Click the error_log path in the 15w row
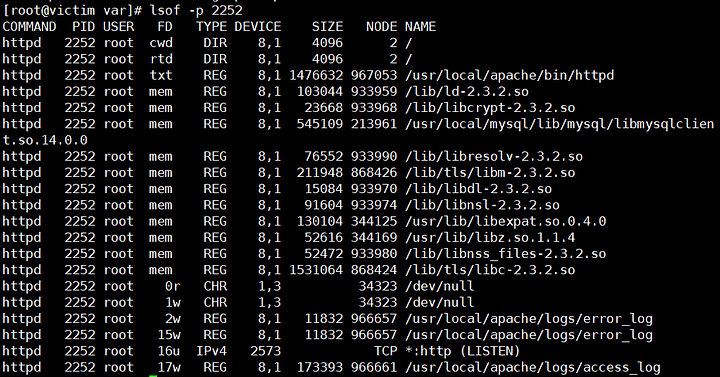 [x=529, y=335]
